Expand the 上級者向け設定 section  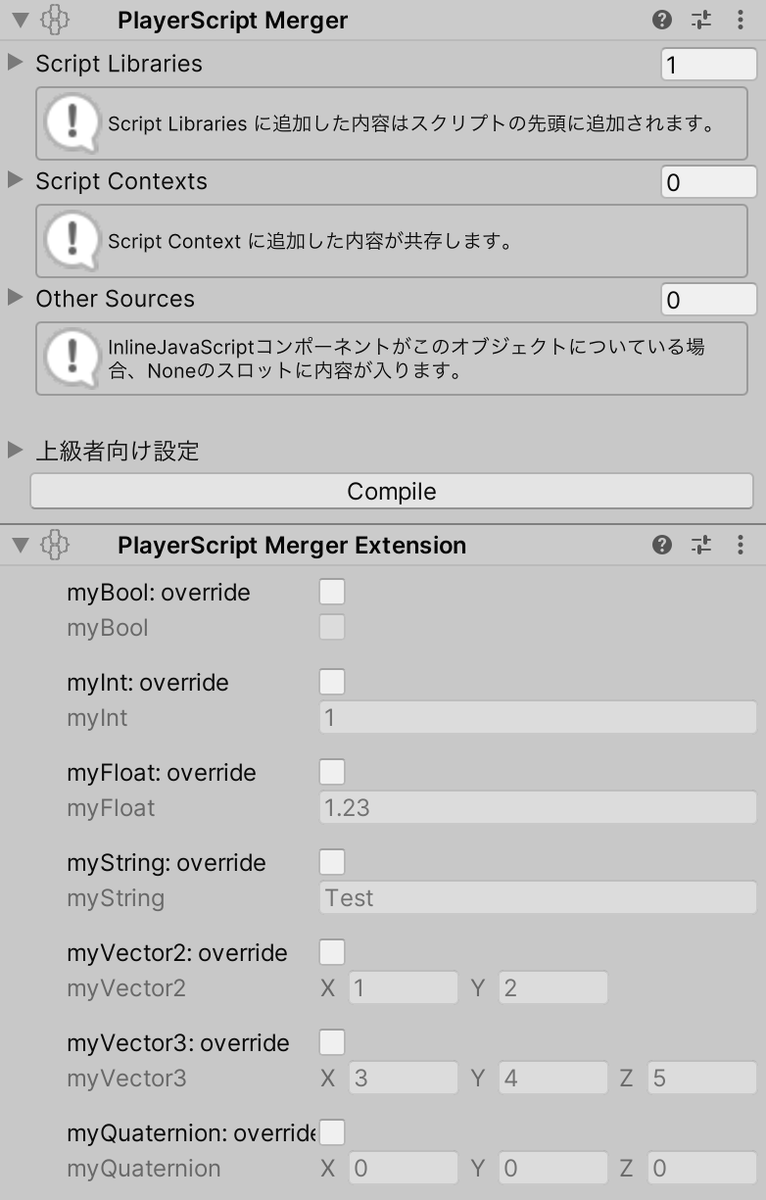[15, 450]
